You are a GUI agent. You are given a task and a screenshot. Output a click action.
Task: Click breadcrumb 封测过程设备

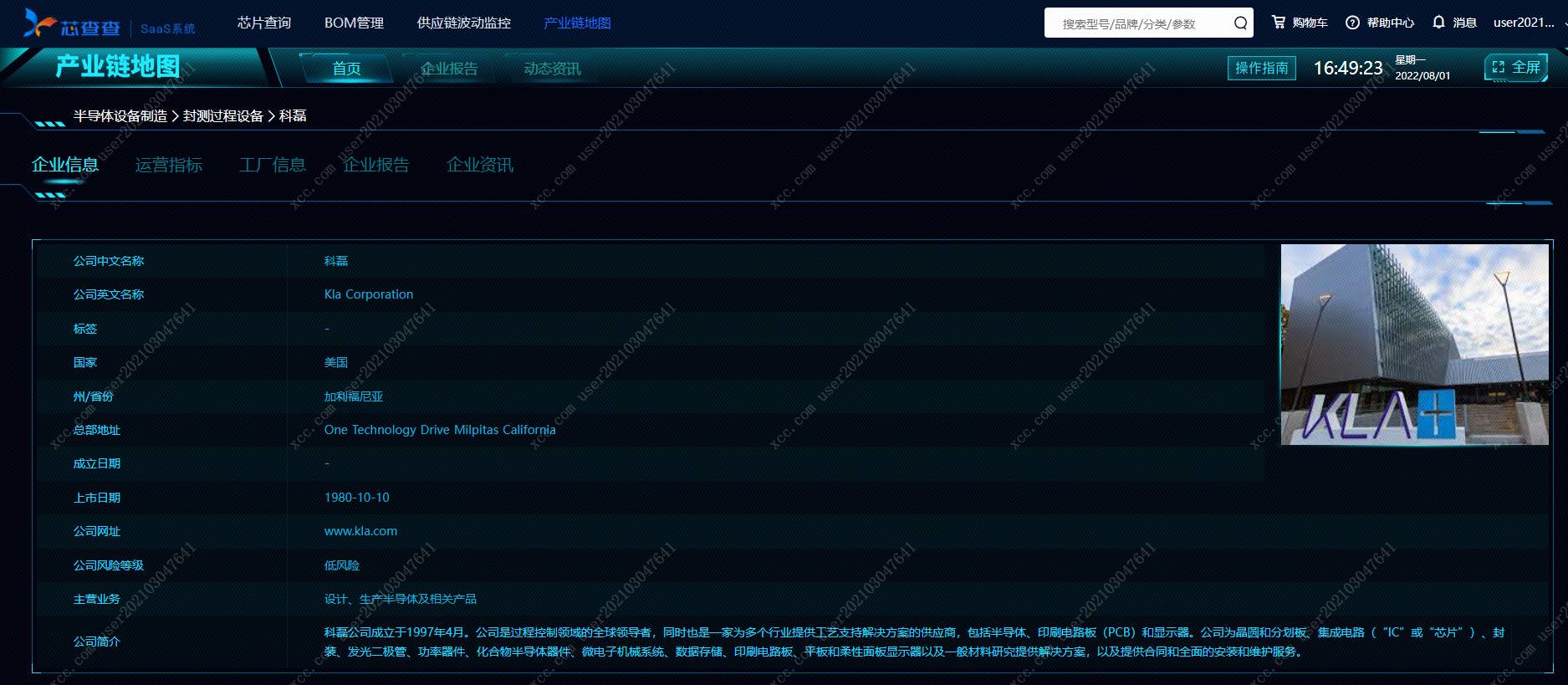[x=223, y=116]
